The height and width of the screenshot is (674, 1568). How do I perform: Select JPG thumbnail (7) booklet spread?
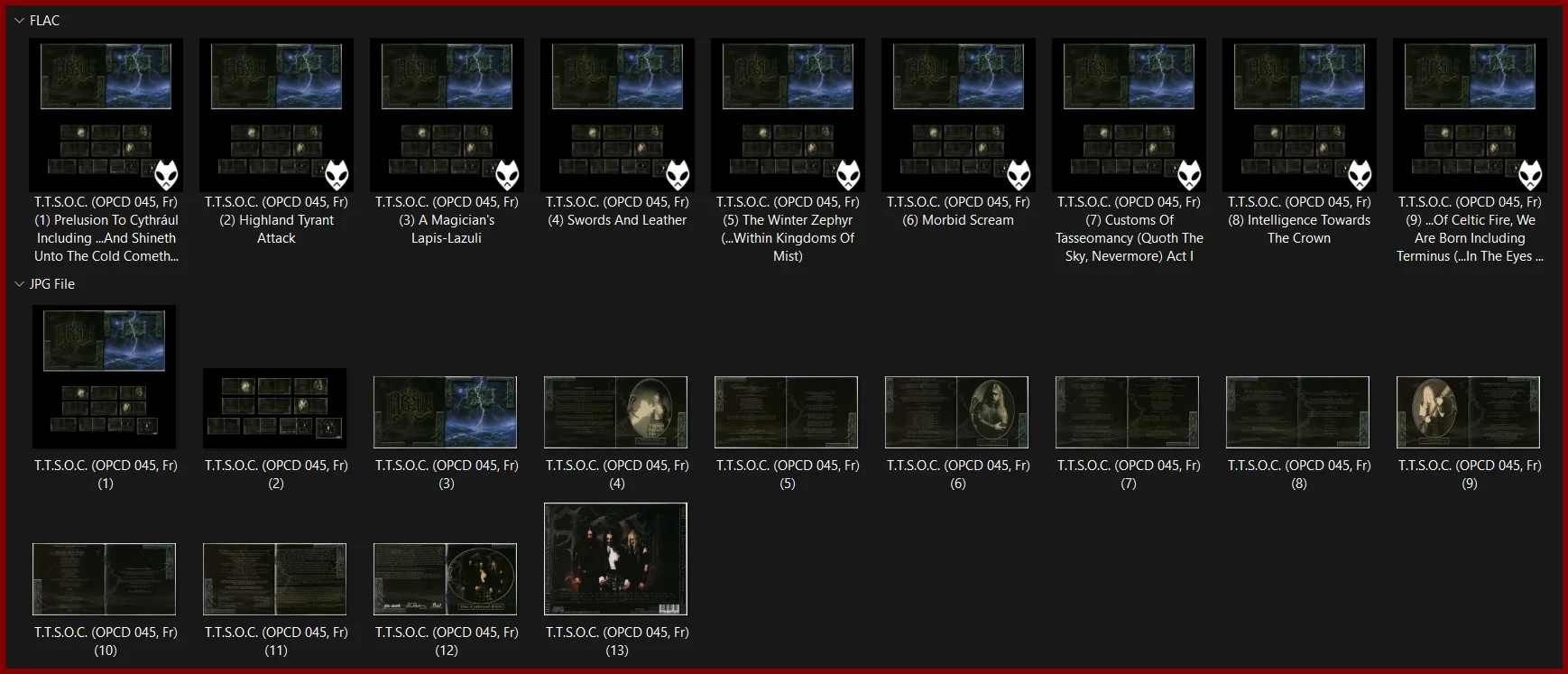[x=1128, y=412]
